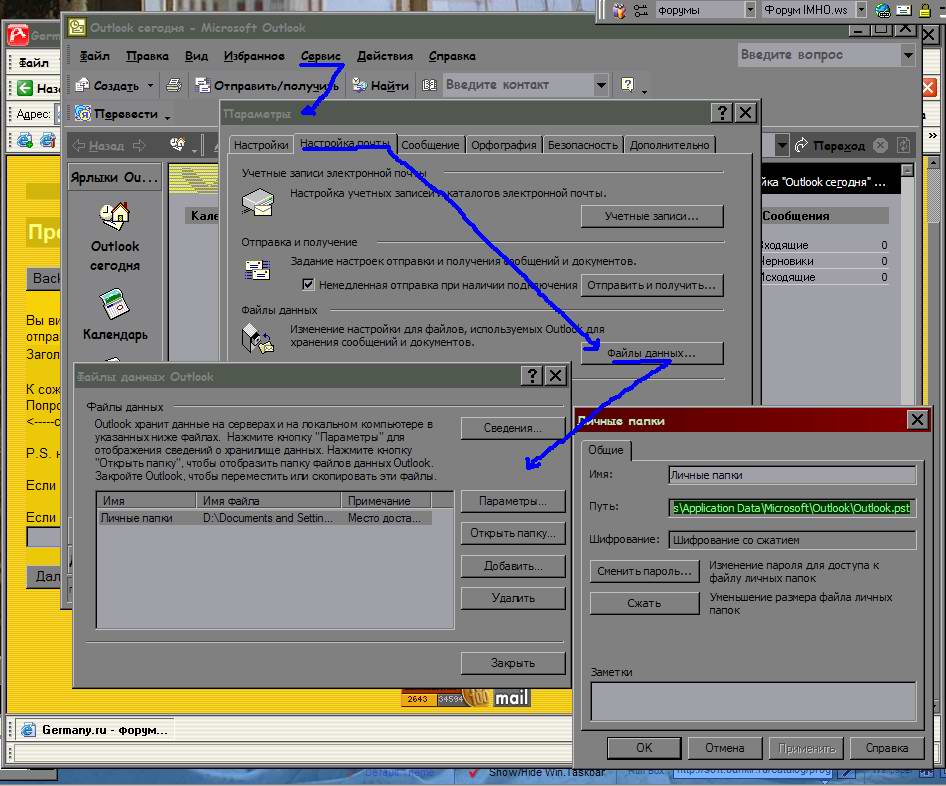Toggle Немедленная отправка при наличии подключения checkbox
Screen dimensions: 946x786
click(x=308, y=284)
